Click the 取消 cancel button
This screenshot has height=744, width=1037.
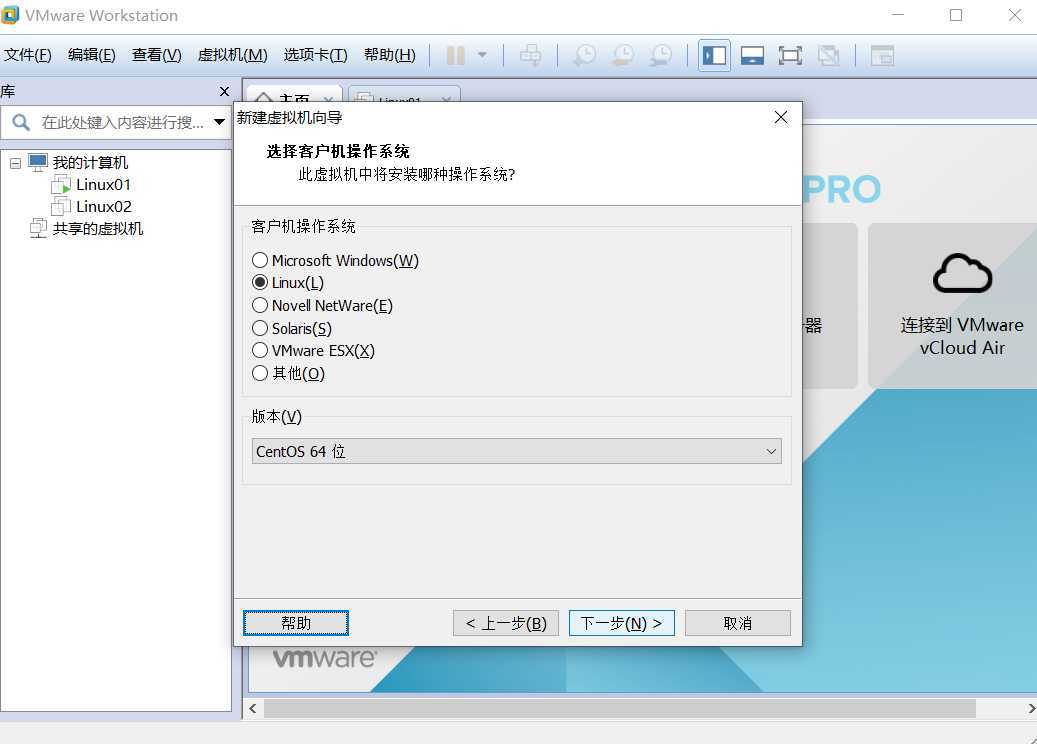(737, 623)
